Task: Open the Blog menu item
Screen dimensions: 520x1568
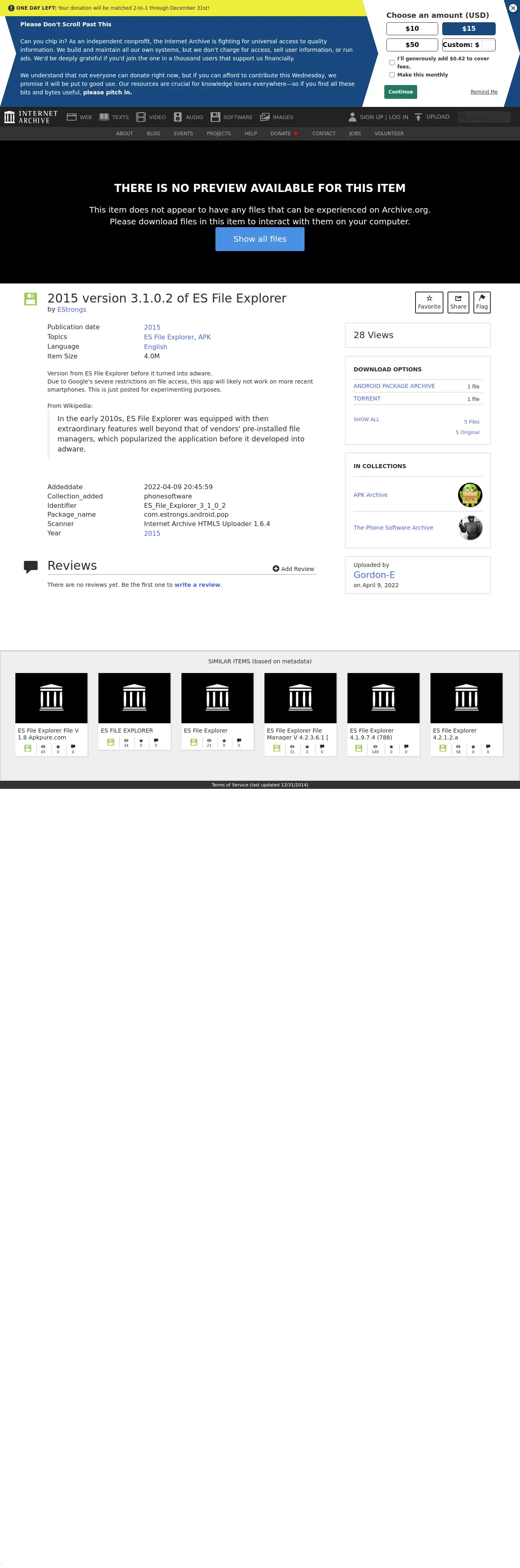Action: click(x=153, y=133)
